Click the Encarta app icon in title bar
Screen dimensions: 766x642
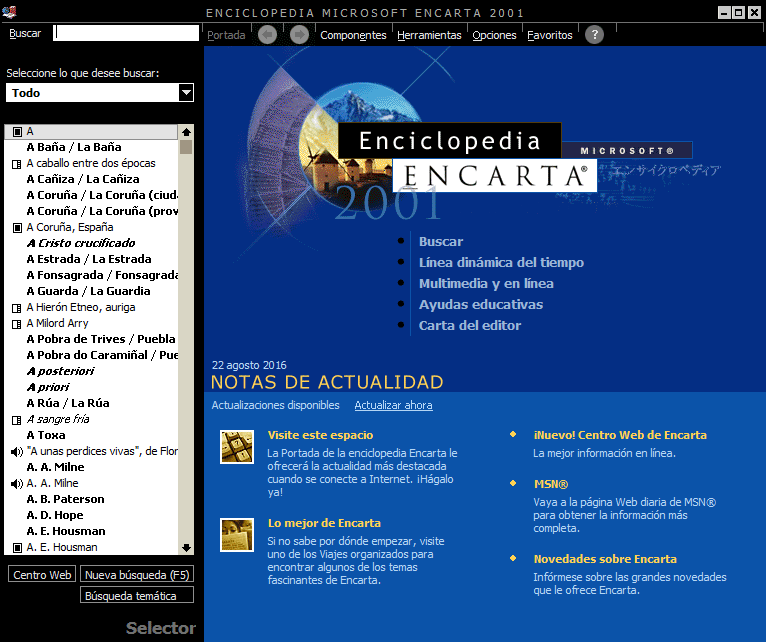tap(9, 11)
